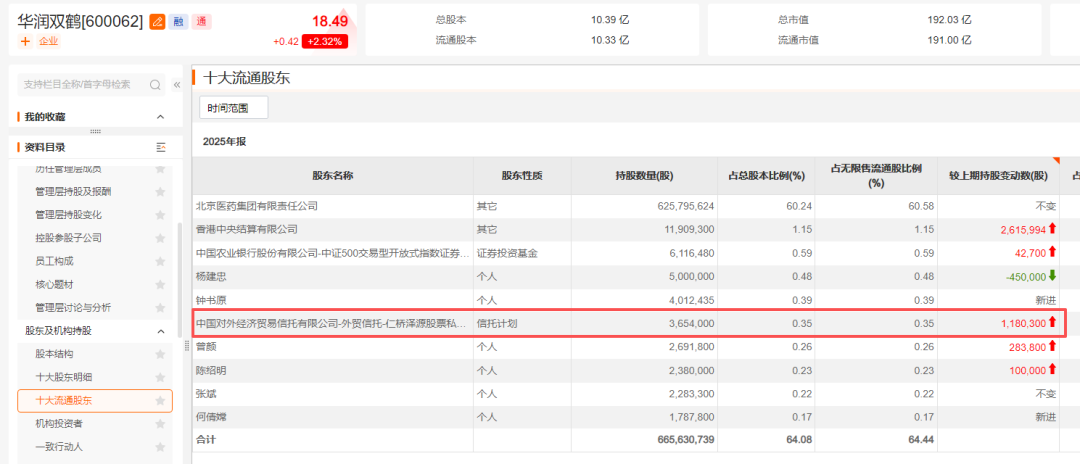Open the 时间范围 dropdown

click(234, 107)
